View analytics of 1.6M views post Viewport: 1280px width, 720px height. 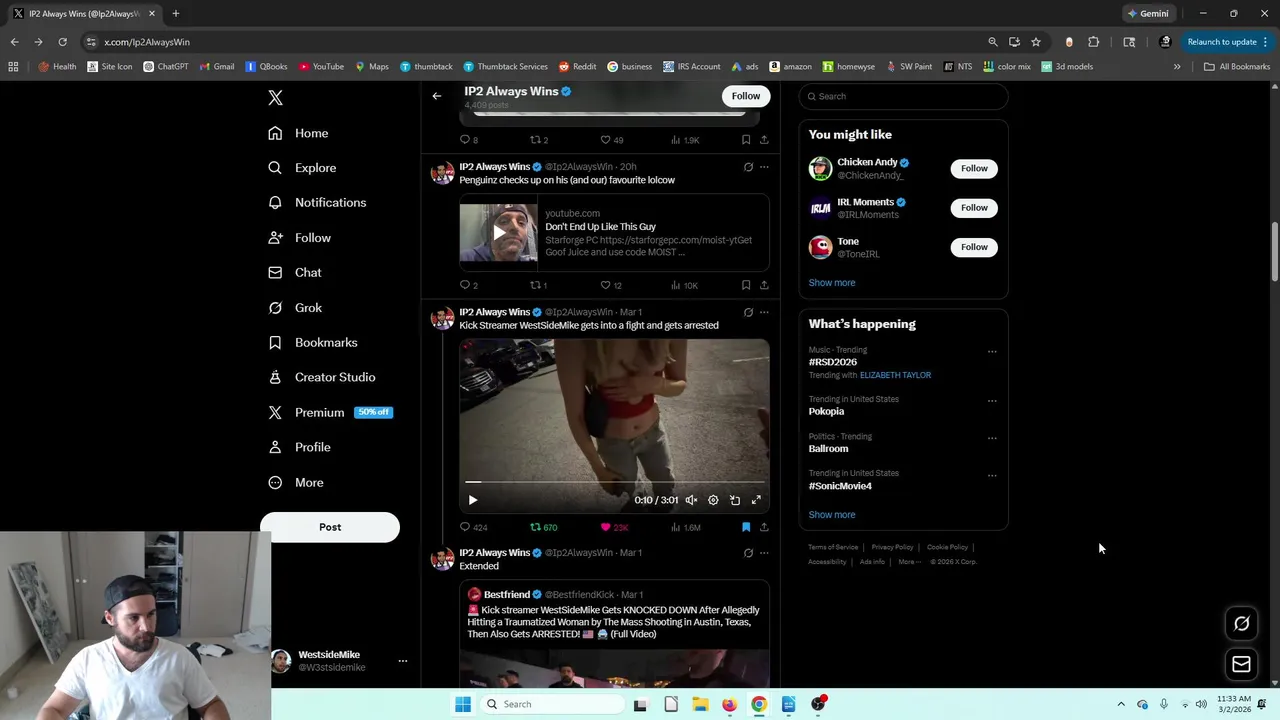pyautogui.click(x=685, y=527)
